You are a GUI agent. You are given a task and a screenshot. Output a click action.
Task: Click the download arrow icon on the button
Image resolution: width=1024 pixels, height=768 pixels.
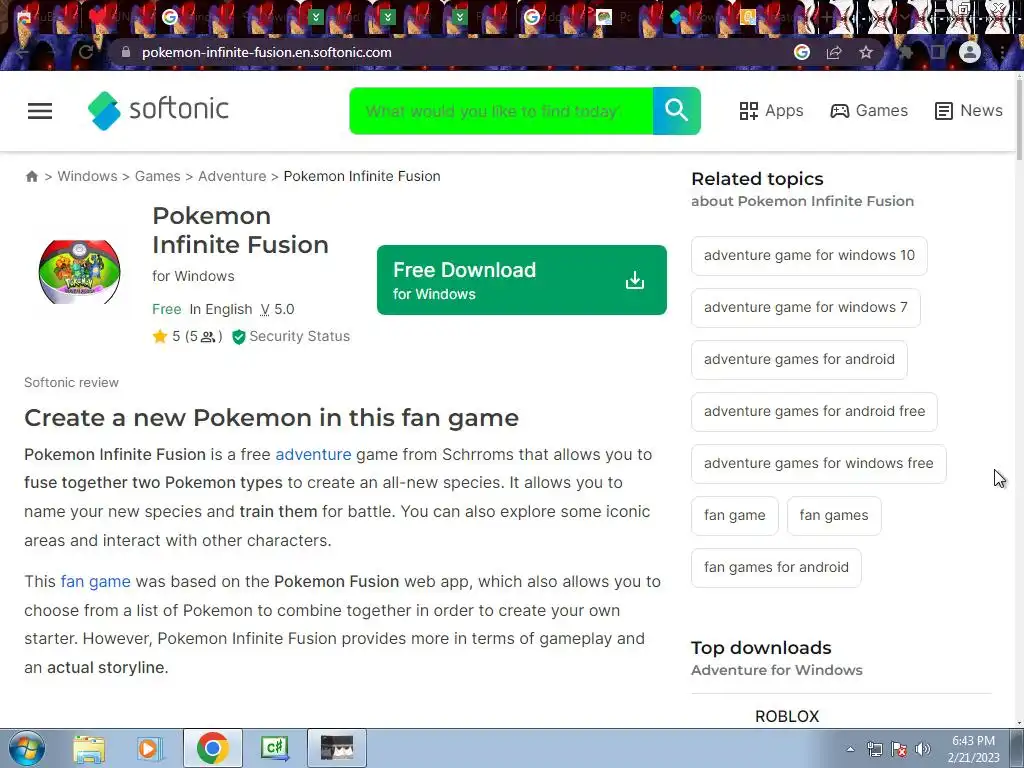tap(635, 280)
